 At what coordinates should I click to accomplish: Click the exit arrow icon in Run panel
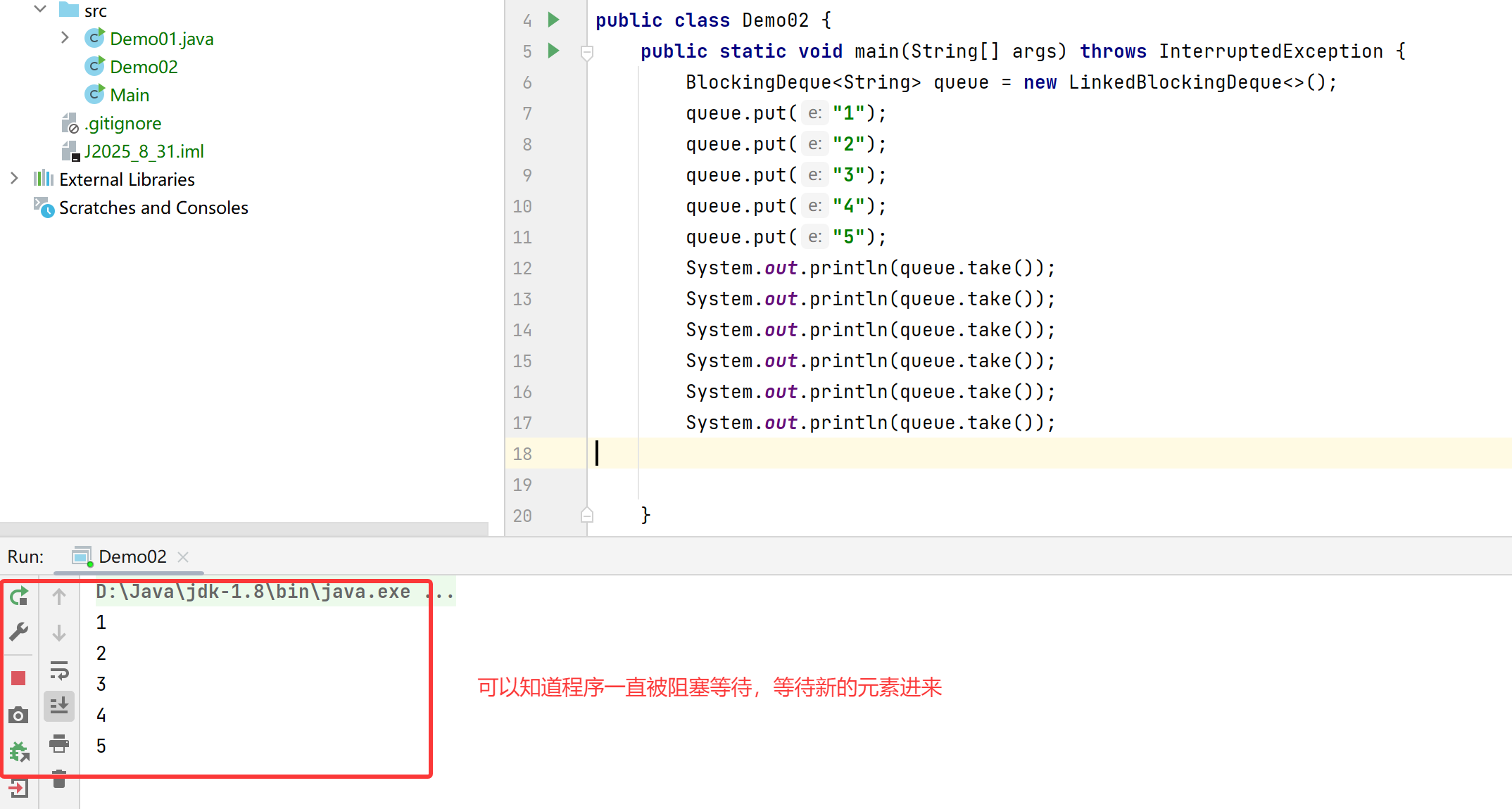[19, 788]
